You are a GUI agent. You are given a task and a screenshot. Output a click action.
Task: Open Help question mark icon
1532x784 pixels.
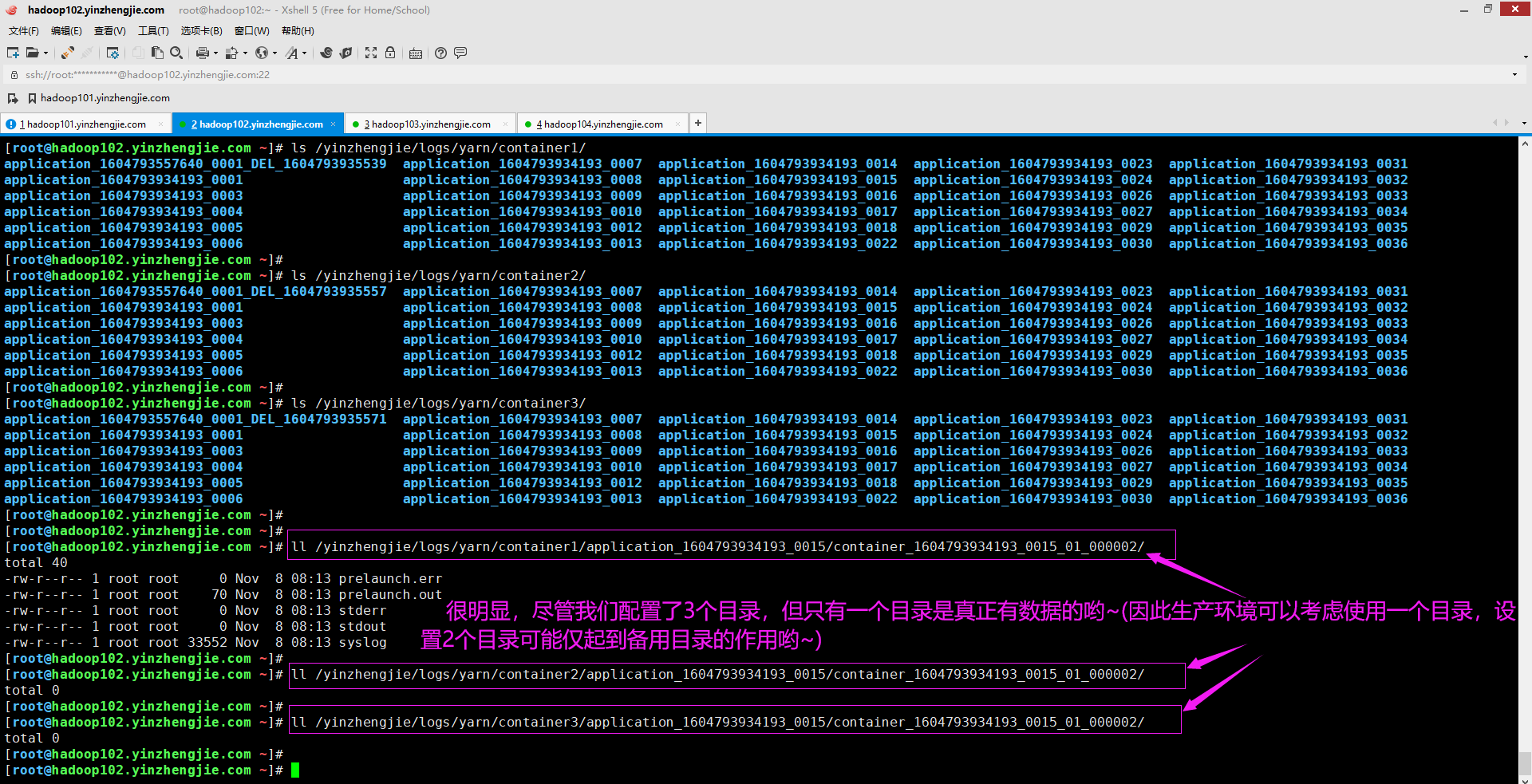pos(440,53)
